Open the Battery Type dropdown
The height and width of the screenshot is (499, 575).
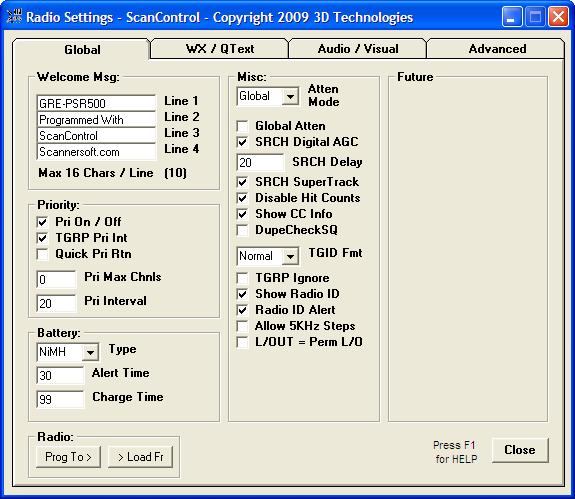(x=90, y=352)
